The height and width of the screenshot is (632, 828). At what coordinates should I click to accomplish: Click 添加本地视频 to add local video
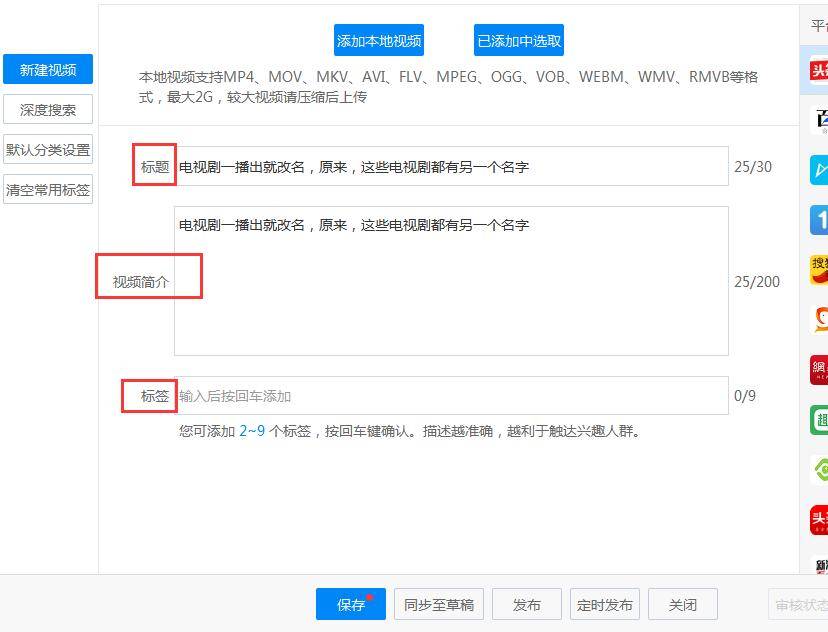(x=379, y=41)
